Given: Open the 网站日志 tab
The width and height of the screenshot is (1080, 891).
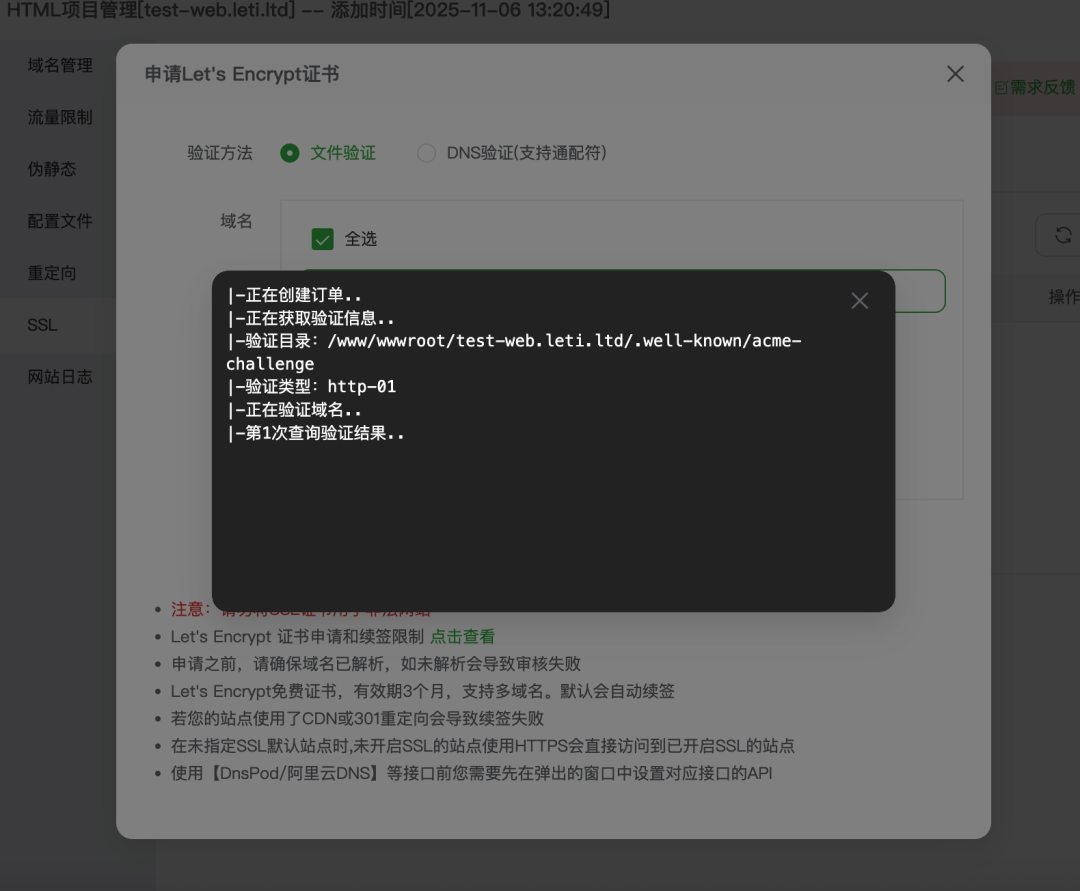Looking at the screenshot, I should pos(60,377).
